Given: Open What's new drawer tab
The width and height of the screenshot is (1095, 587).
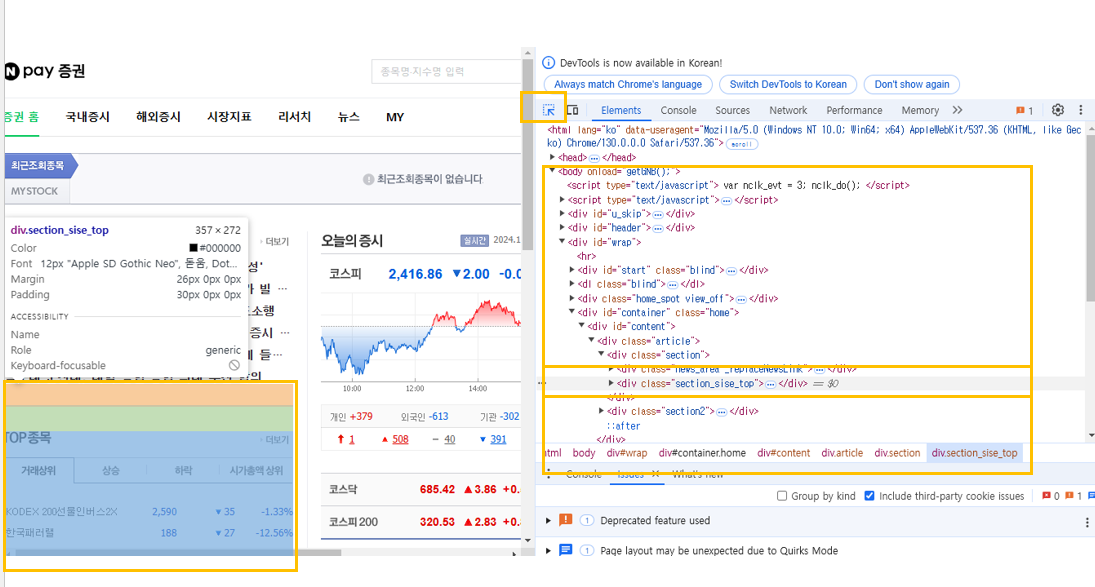Looking at the screenshot, I should click(x=698, y=474).
